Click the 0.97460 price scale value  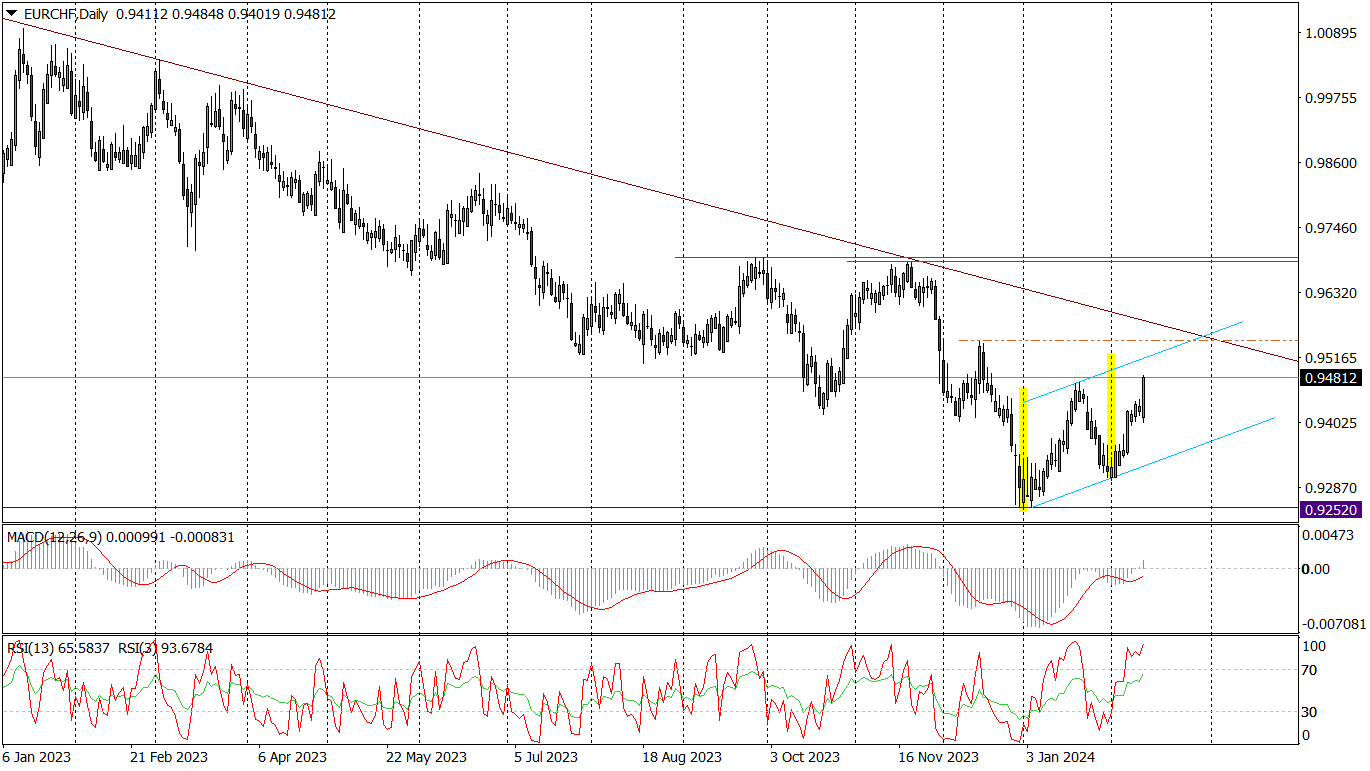pyautogui.click(x=1331, y=228)
